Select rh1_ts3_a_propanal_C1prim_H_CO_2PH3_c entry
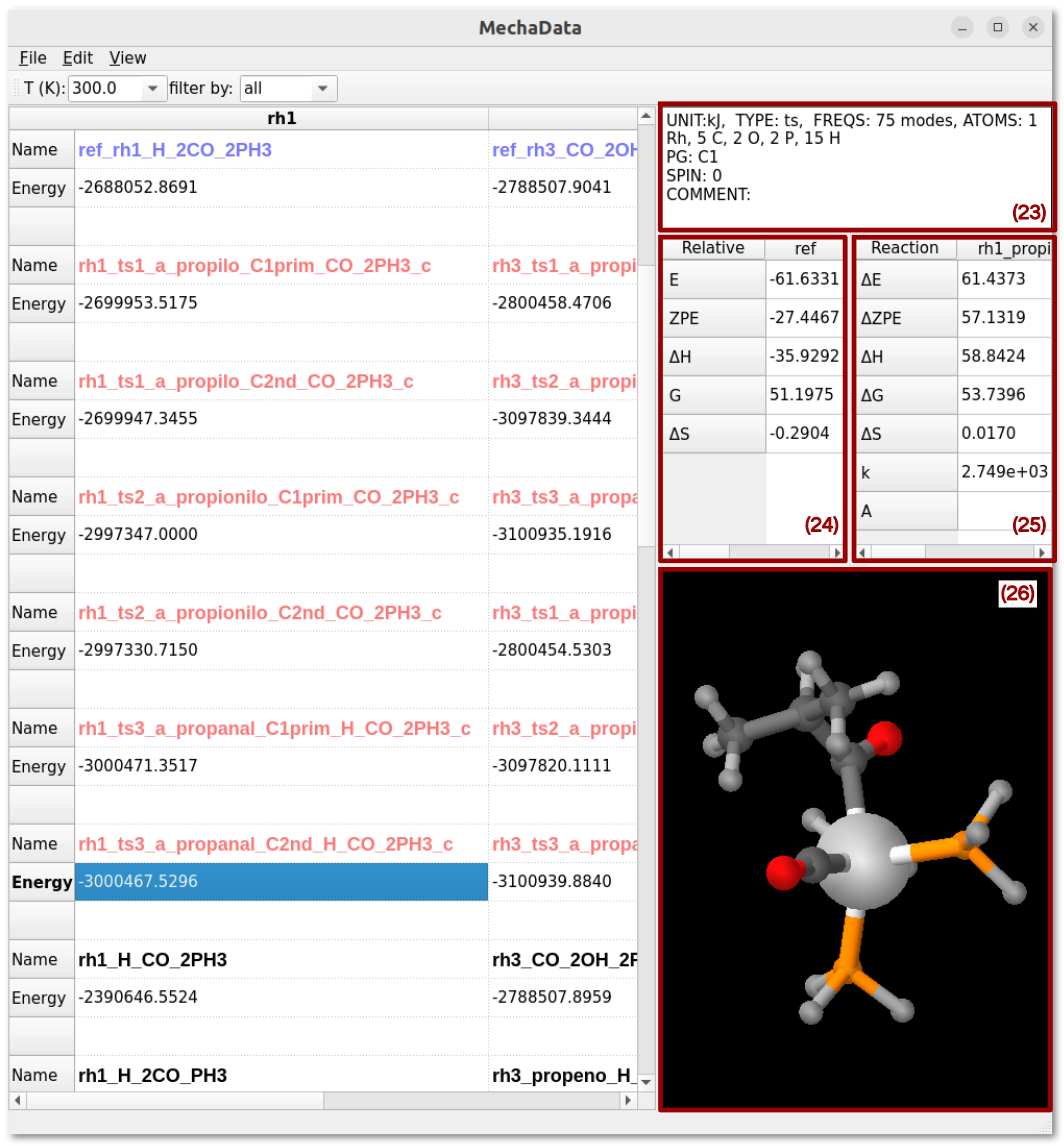Viewport: 1064px width, 1146px height. [x=281, y=728]
